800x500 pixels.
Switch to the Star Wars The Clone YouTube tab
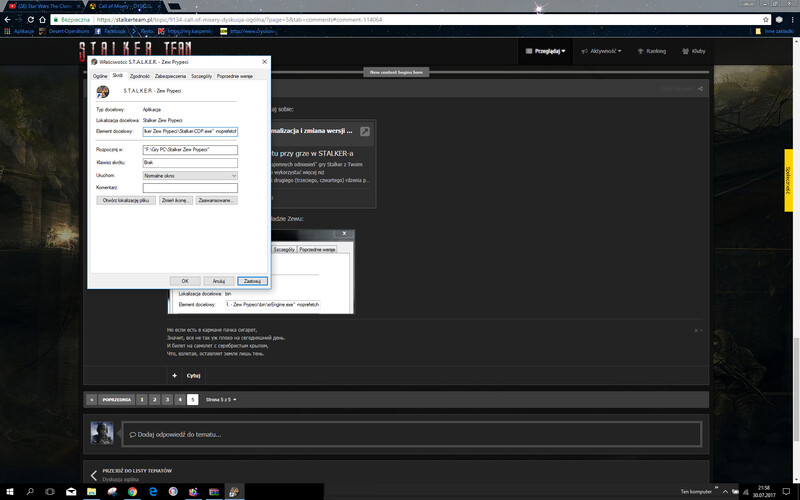(44, 6)
